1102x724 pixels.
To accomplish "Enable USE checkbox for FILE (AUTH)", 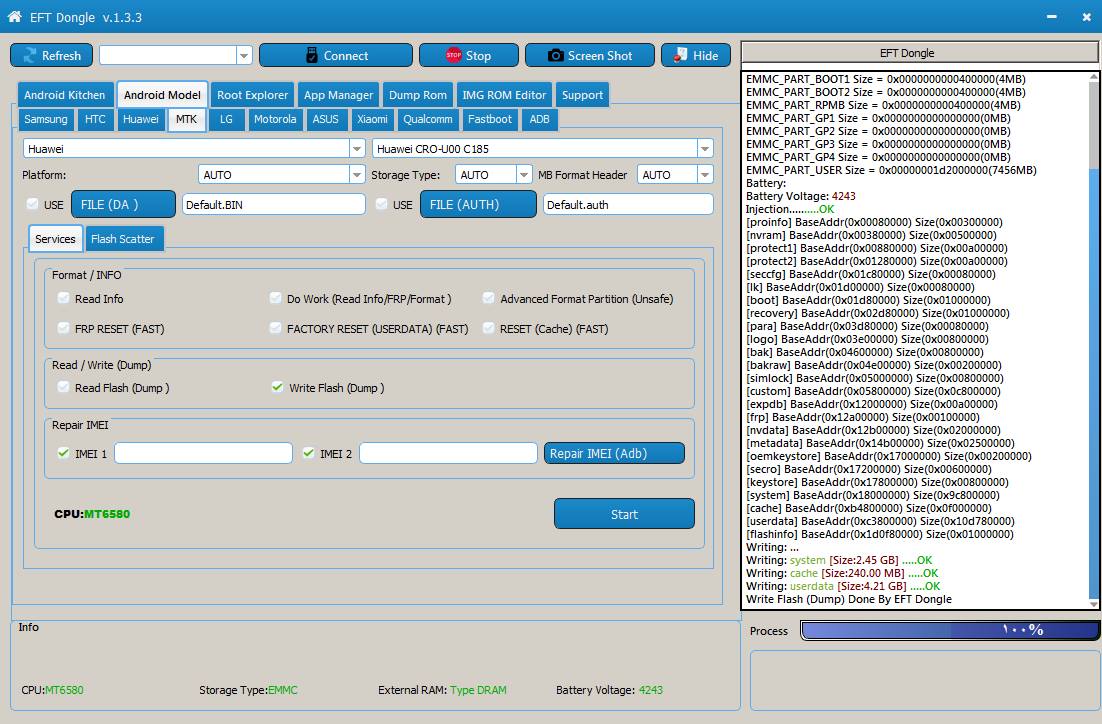I will pos(382,204).
